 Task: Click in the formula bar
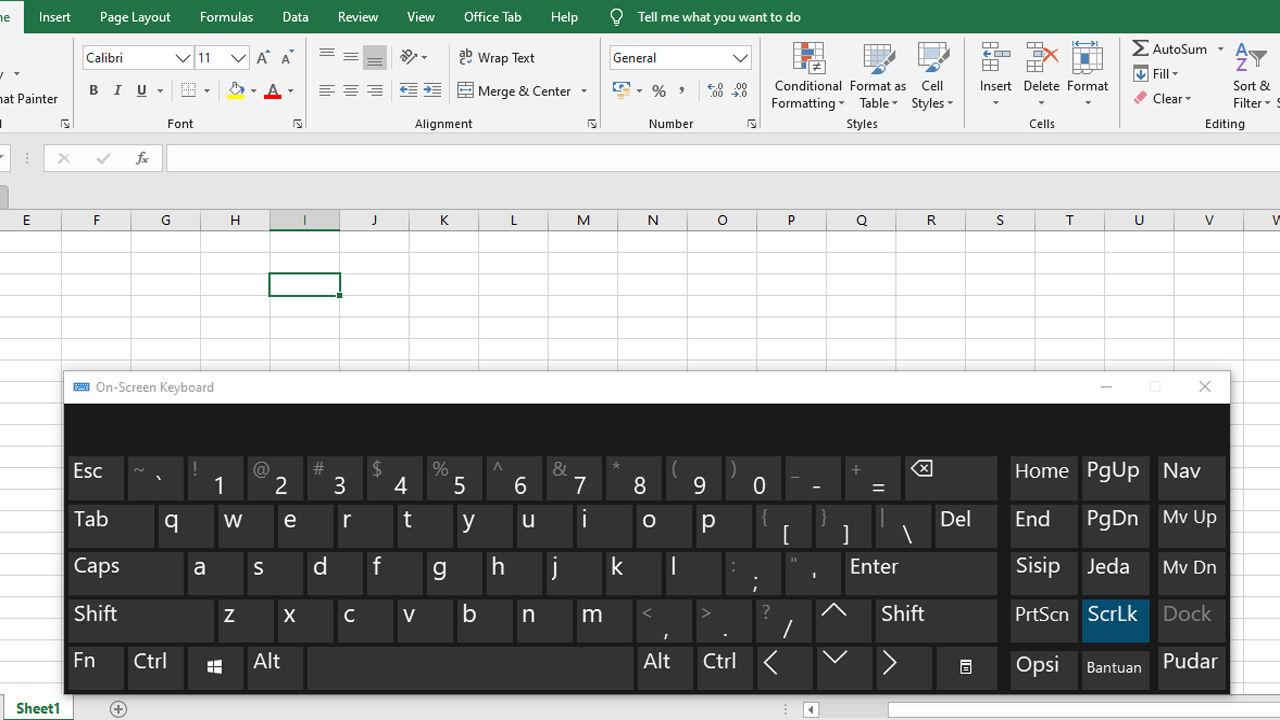(722, 158)
